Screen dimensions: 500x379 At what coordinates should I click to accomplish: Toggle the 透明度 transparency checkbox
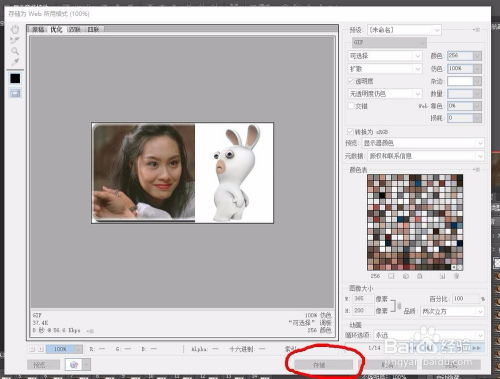tap(351, 81)
